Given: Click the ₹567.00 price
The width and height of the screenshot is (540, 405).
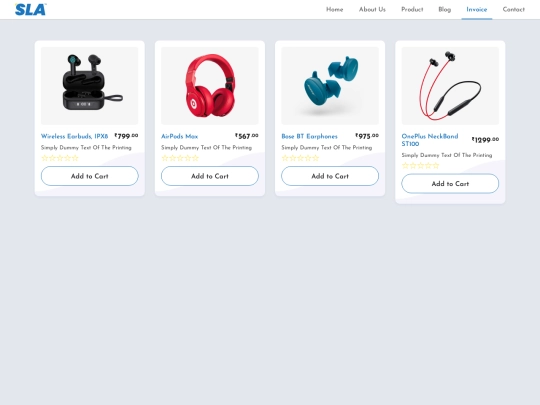Looking at the screenshot, I should 247,136.
